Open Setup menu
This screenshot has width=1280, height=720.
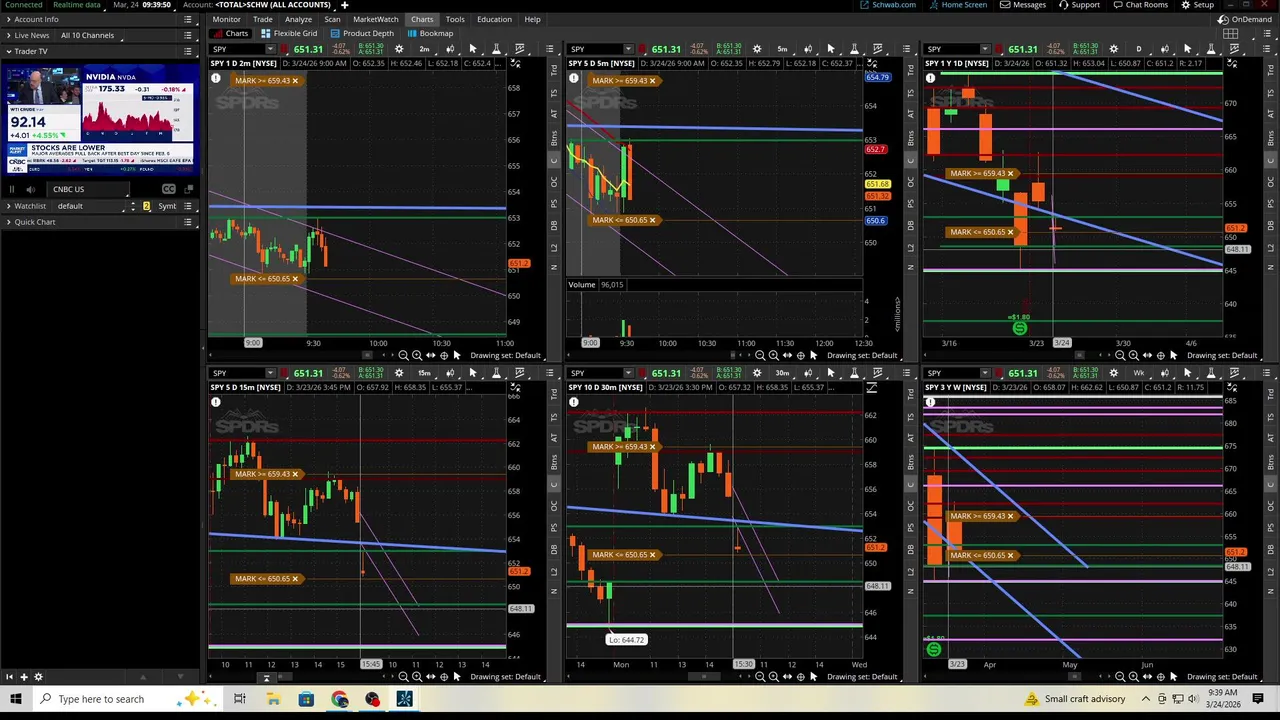[x=1198, y=5]
